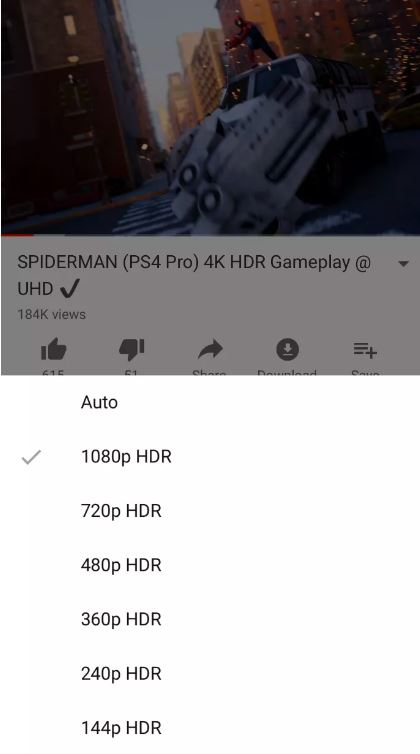Tap the Share arrow icon

[210, 350]
